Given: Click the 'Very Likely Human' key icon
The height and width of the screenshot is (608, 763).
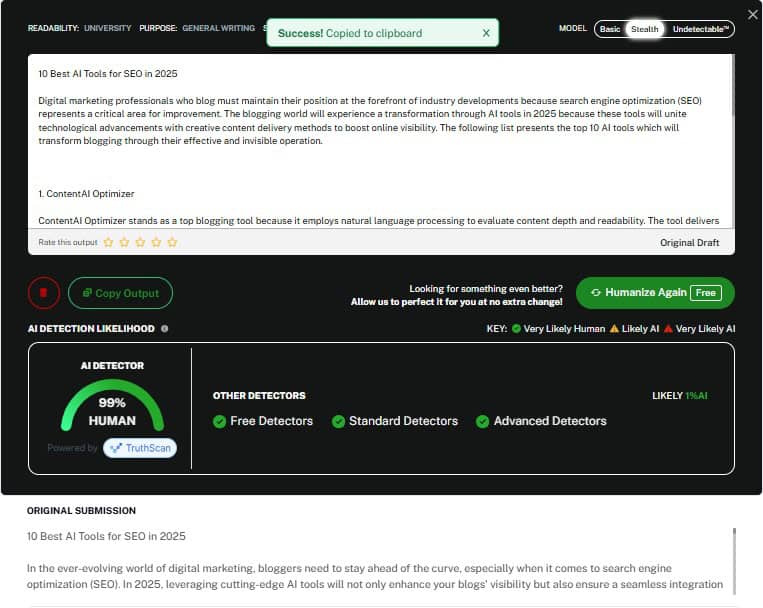Looking at the screenshot, I should [516, 329].
